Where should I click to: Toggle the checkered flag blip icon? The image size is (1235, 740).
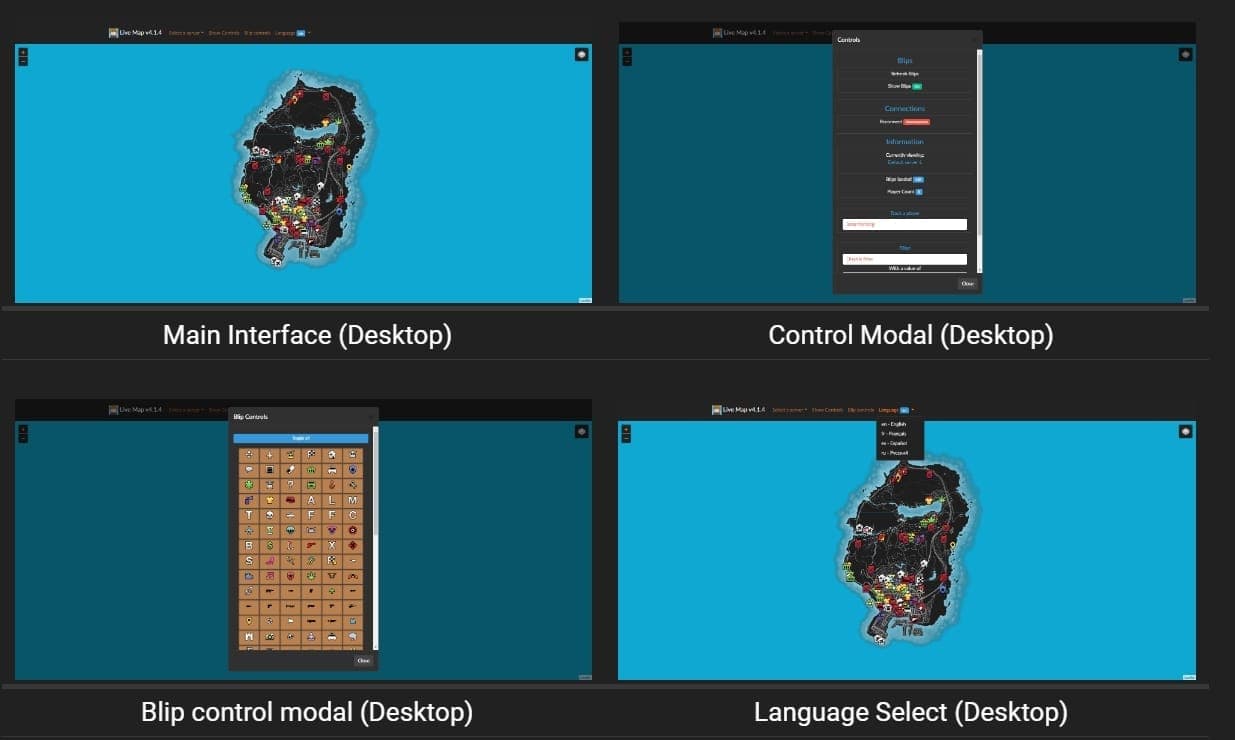(x=311, y=455)
